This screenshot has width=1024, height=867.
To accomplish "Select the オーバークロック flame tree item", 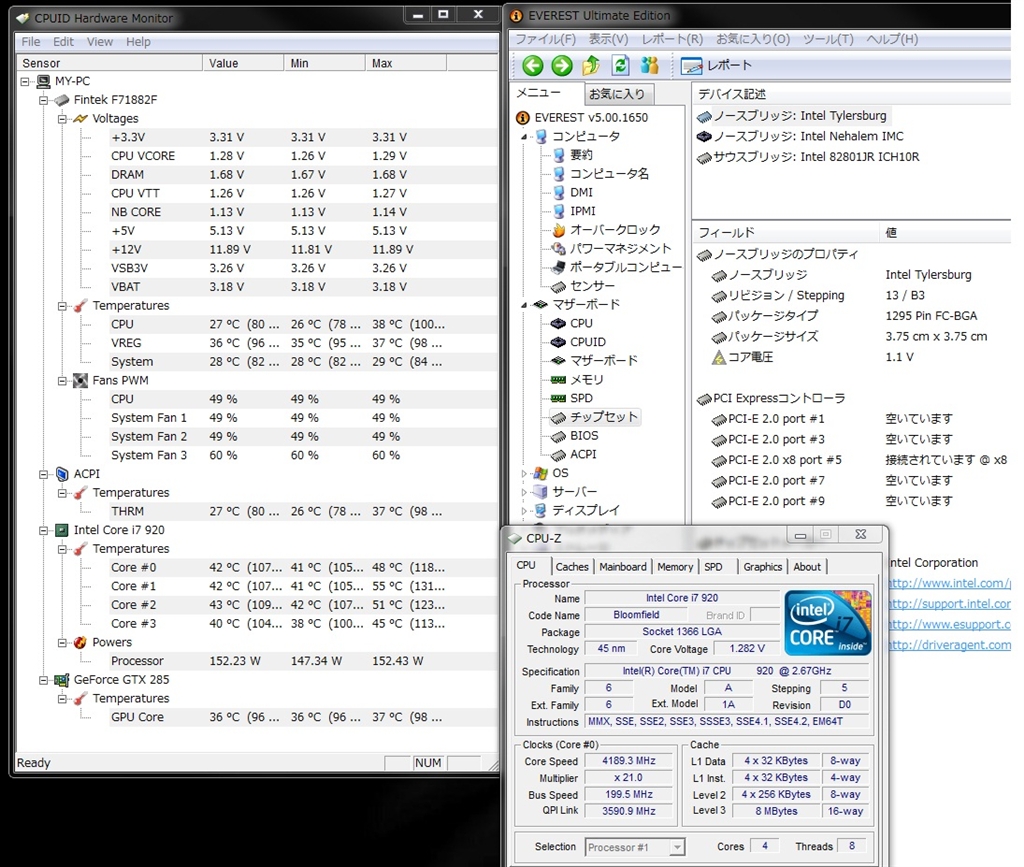I will pos(614,230).
